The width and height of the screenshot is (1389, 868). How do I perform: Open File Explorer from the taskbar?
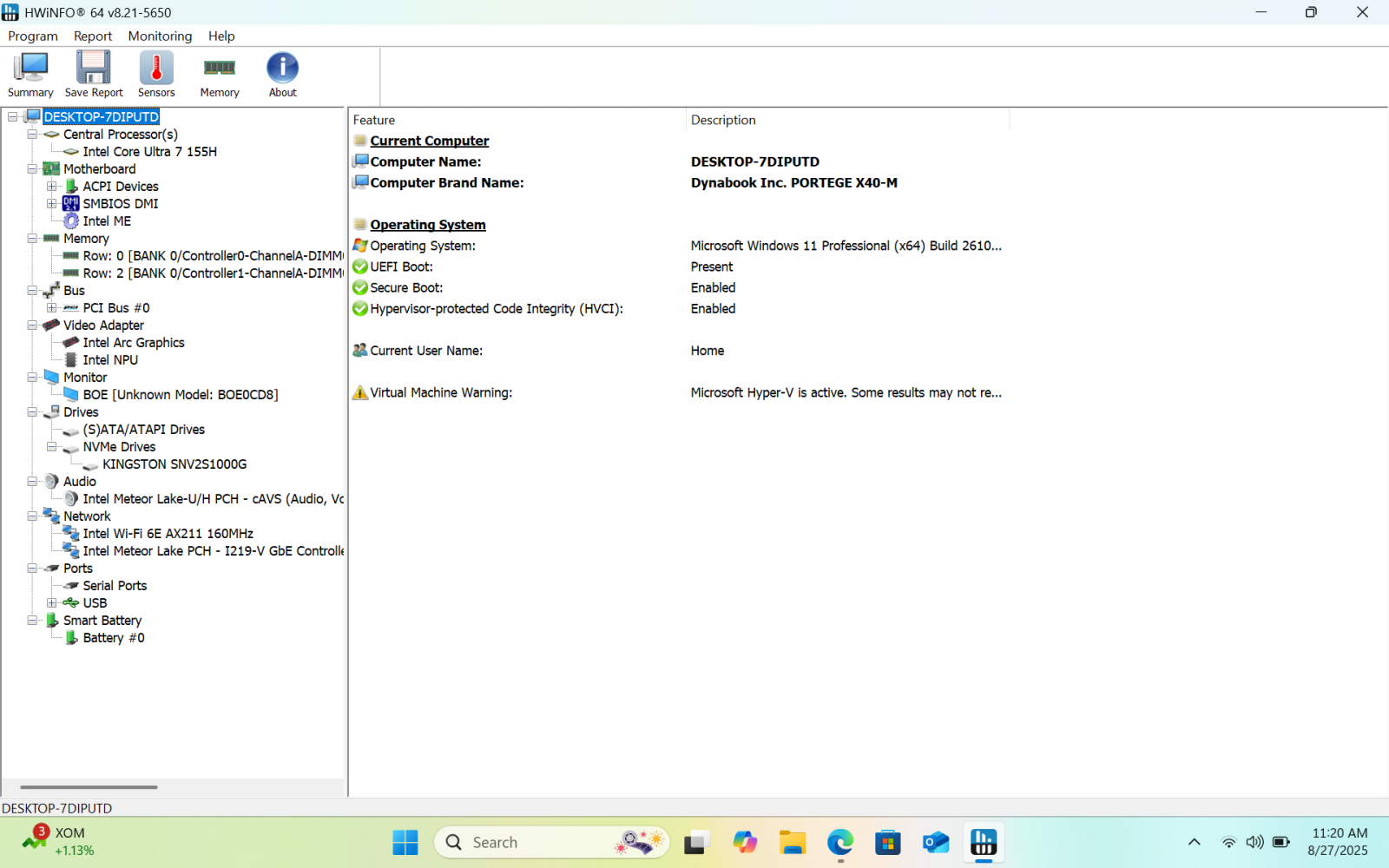tap(792, 842)
